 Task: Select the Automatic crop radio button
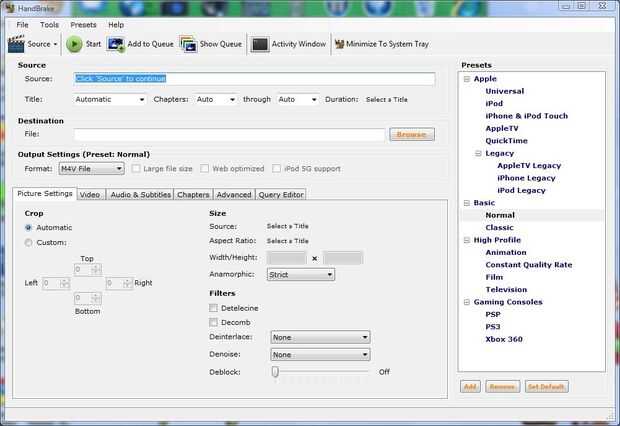click(x=28, y=228)
